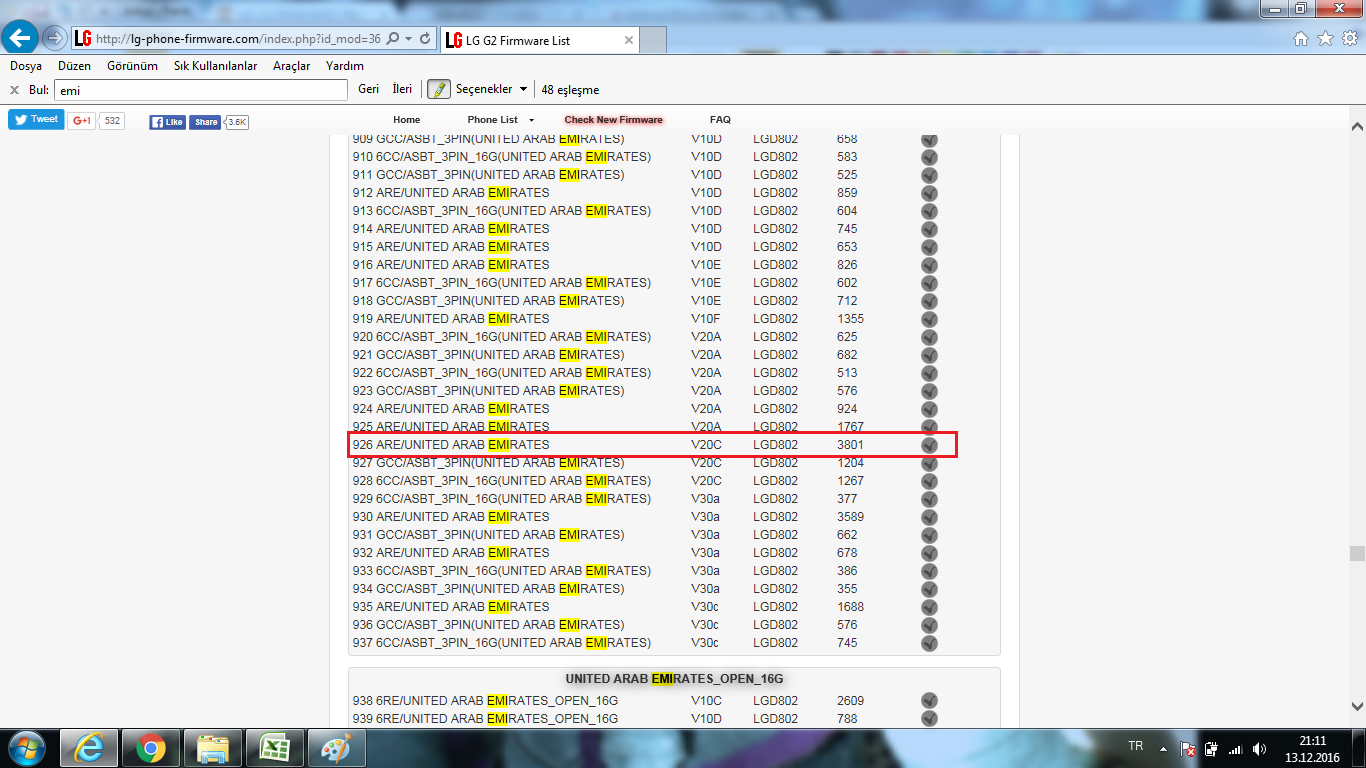
Task: Click Geri to find previous match
Action: click(x=368, y=89)
